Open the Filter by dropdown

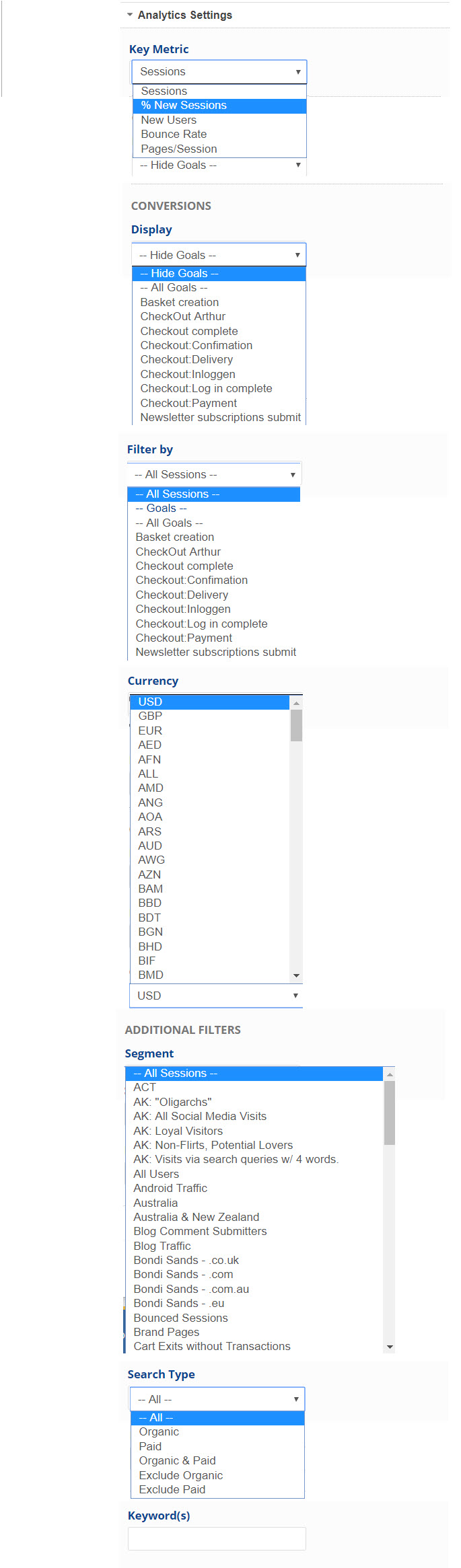214,475
